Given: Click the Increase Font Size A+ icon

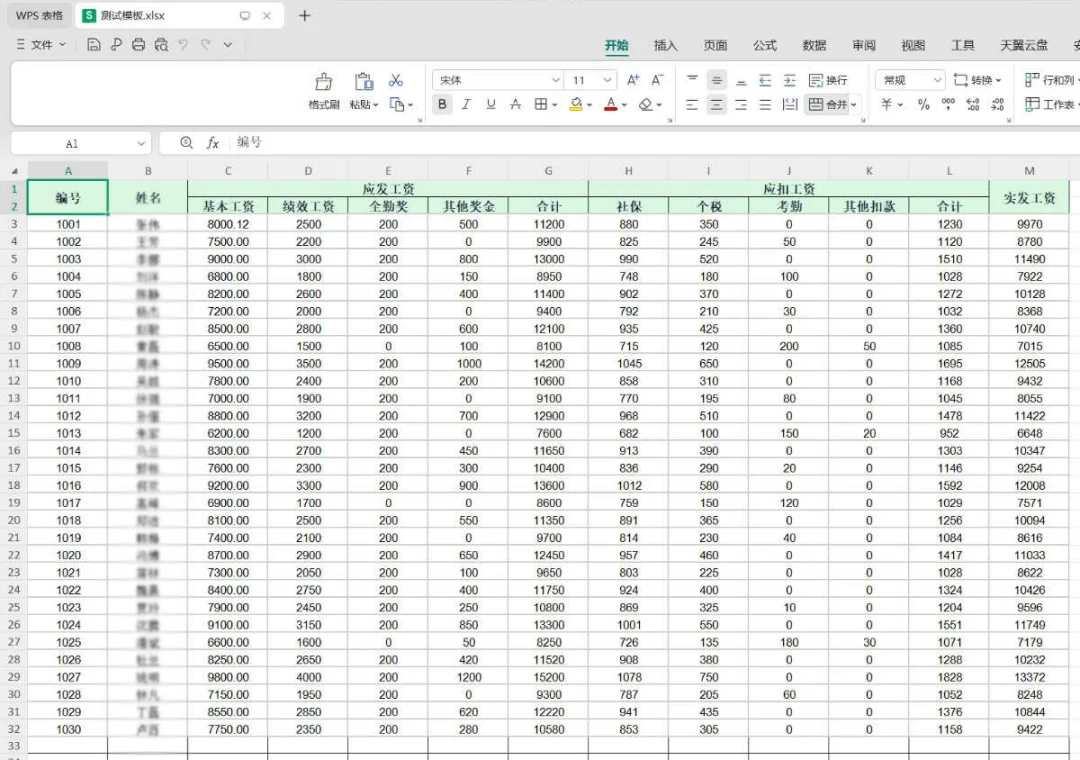Looking at the screenshot, I should tap(633, 80).
